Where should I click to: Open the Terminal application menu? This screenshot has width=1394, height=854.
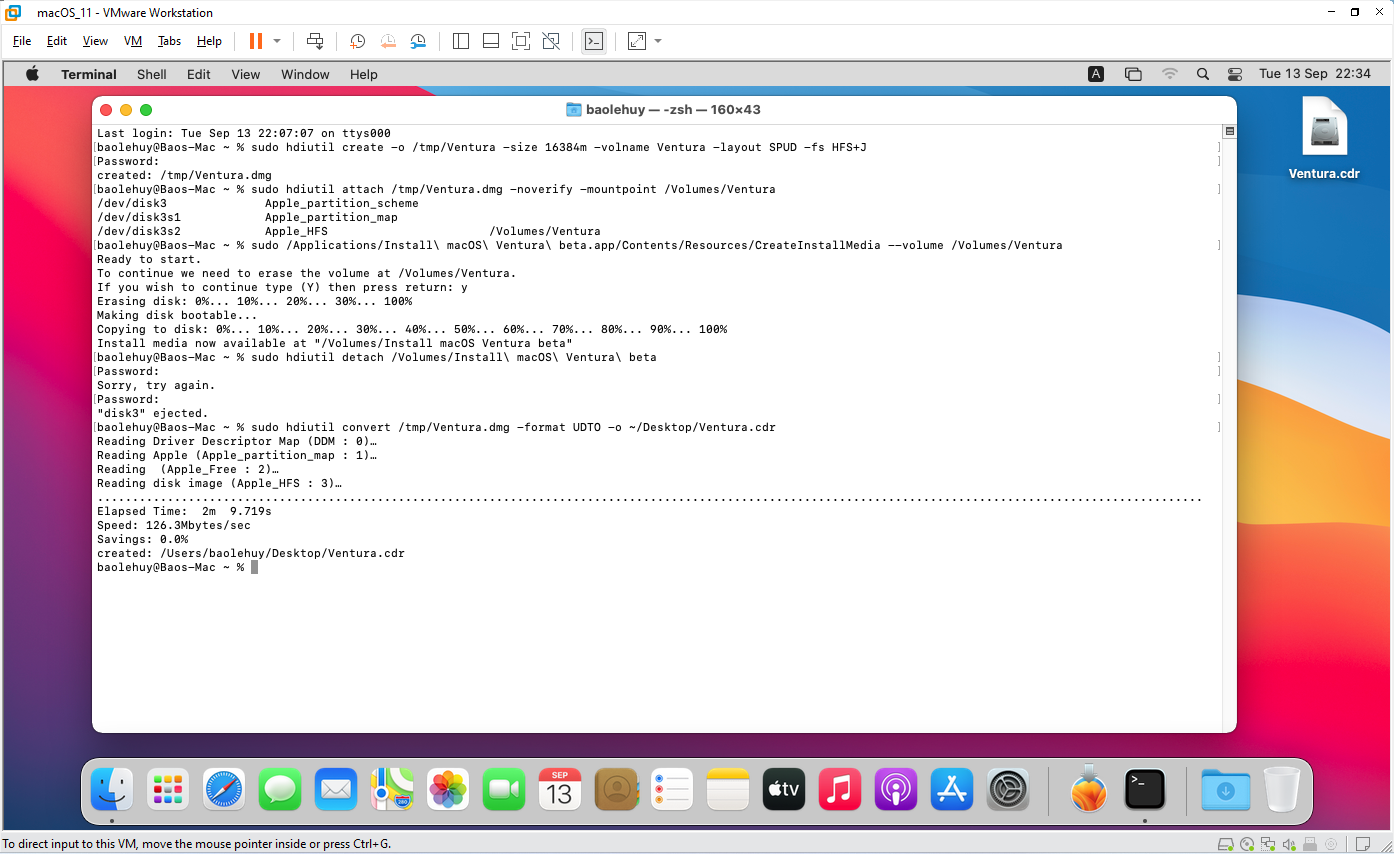coord(89,74)
